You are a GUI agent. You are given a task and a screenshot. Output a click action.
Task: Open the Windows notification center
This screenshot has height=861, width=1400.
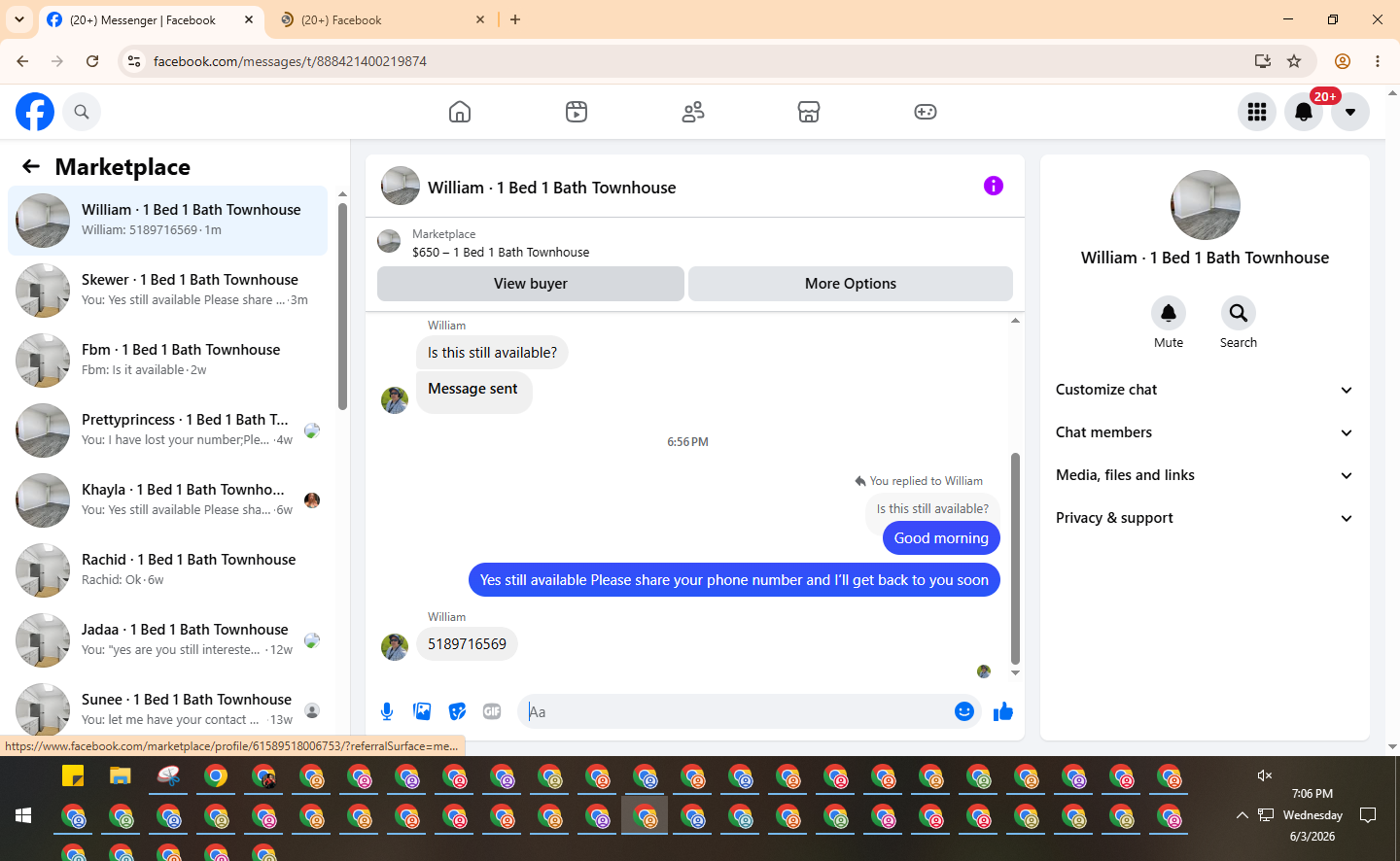click(1368, 815)
